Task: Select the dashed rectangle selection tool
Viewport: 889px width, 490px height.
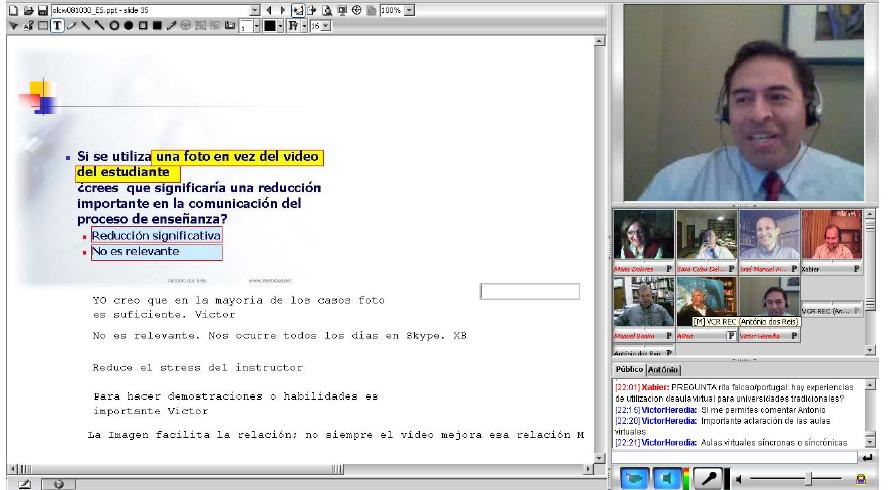Action: coord(43,26)
